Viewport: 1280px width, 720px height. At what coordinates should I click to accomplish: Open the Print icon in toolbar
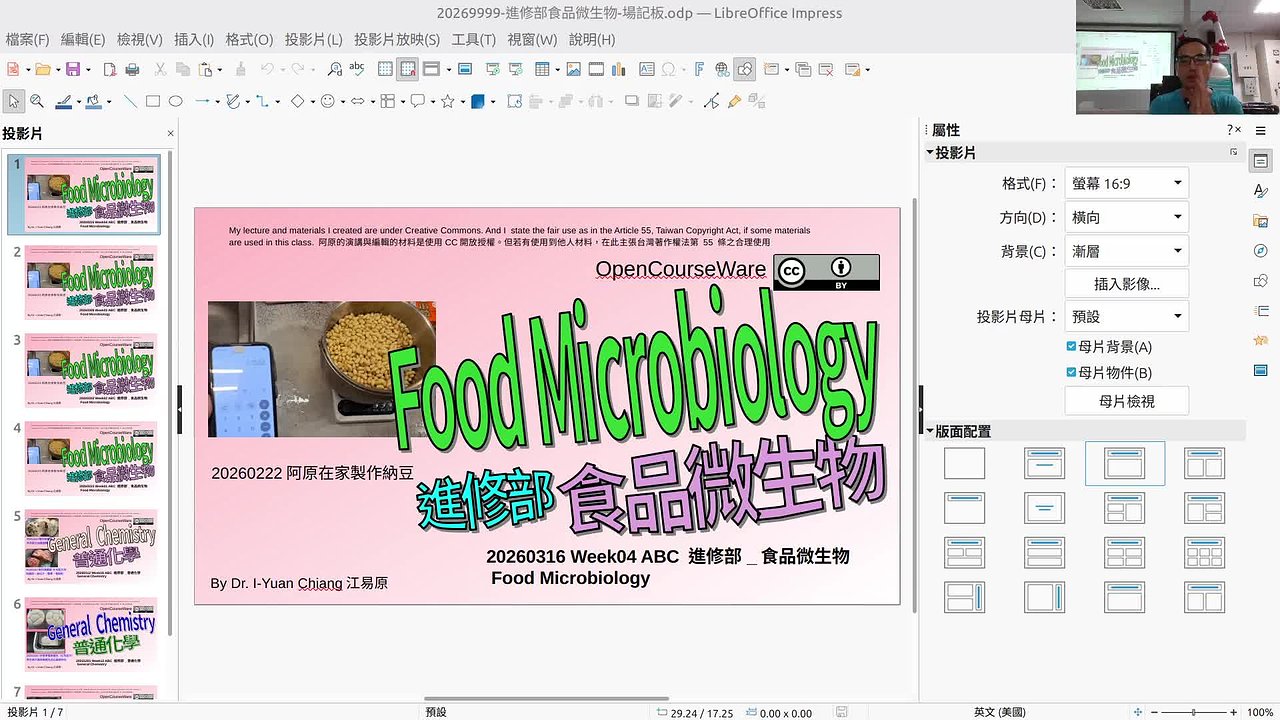133,70
